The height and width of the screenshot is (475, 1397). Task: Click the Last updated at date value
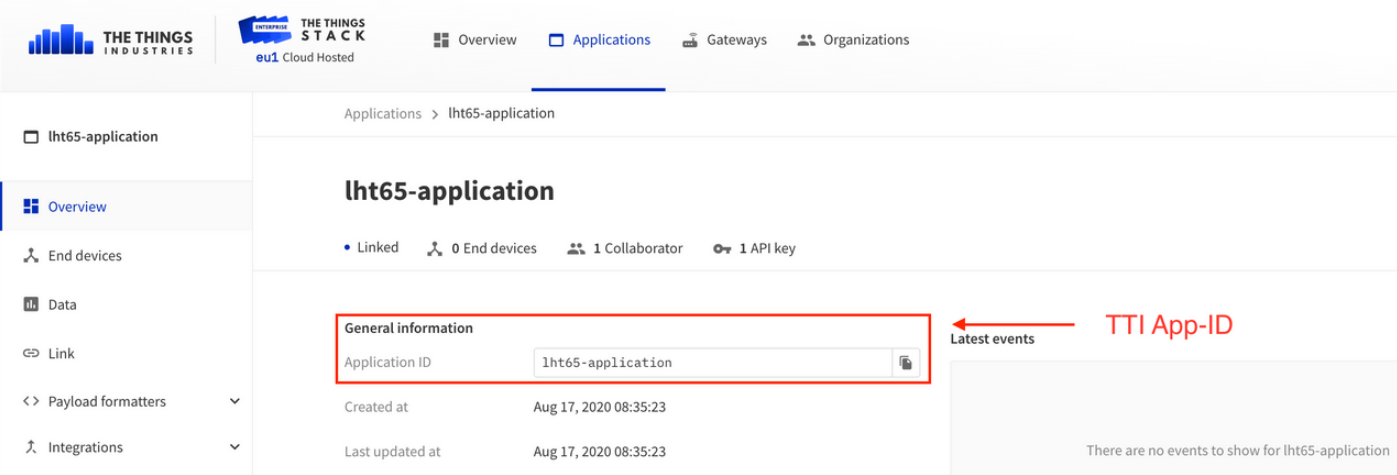(600, 452)
